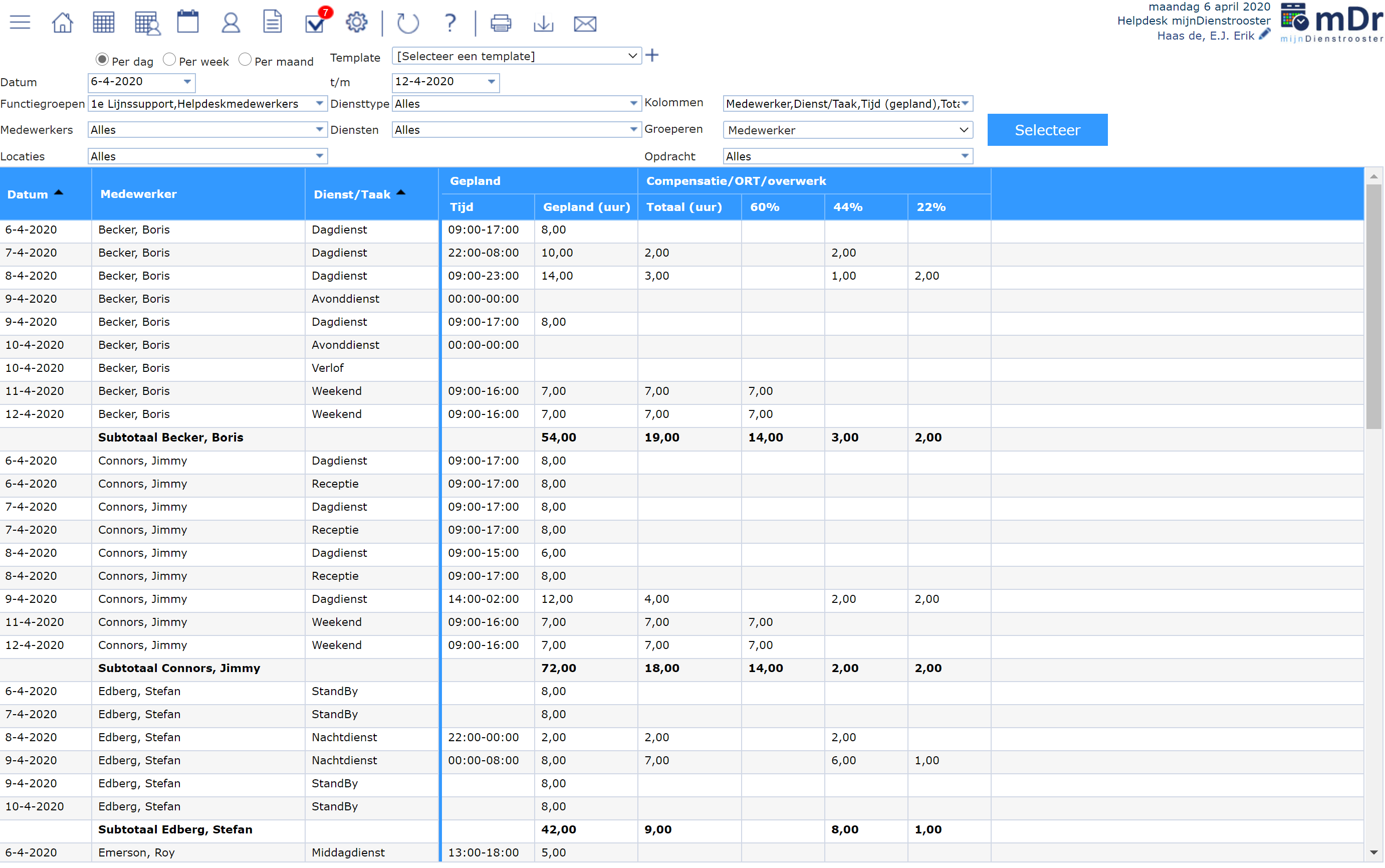Open the Template dropdown
The width and height of the screenshot is (1385, 868).
click(x=517, y=56)
